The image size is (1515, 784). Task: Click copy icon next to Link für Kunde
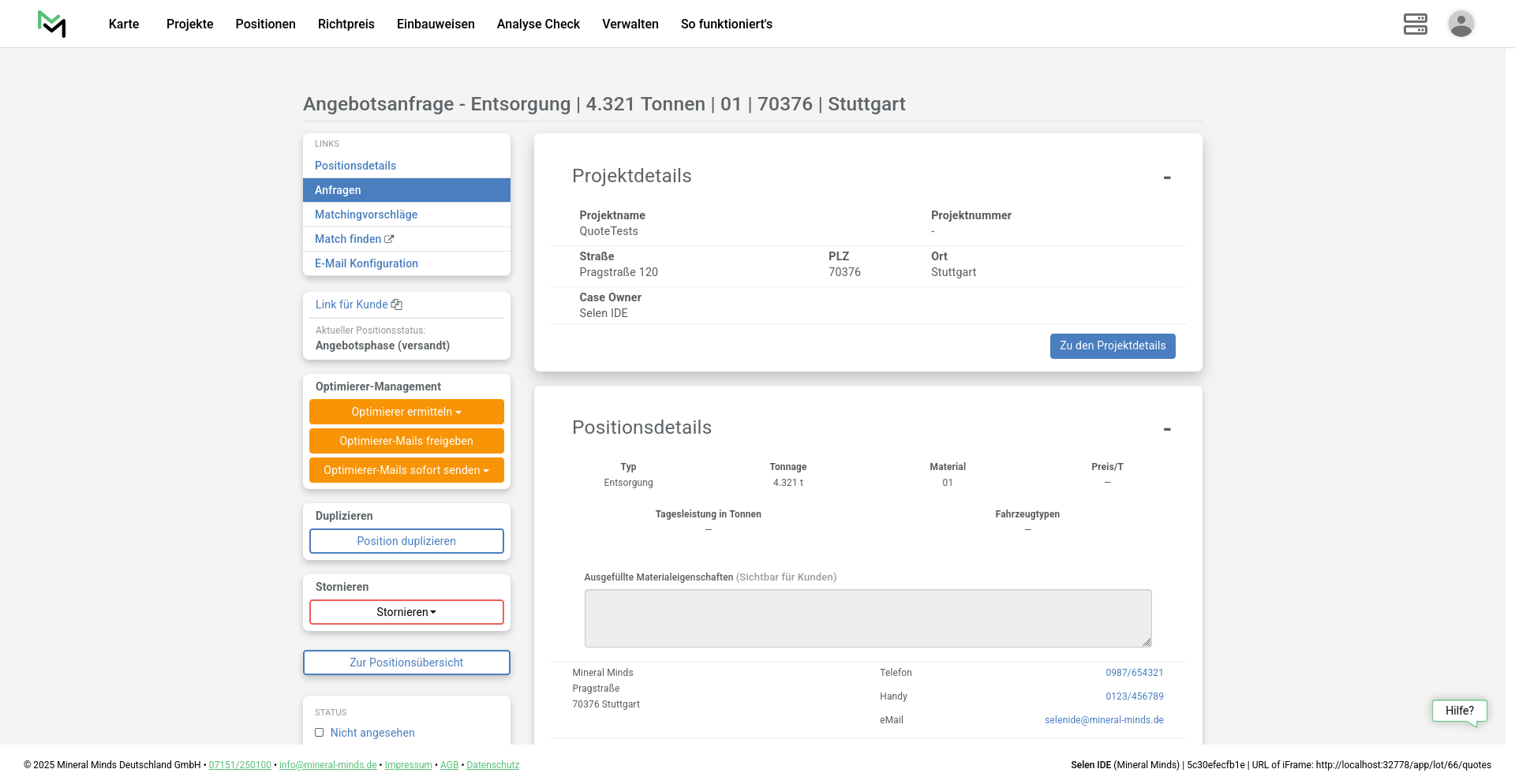(397, 304)
